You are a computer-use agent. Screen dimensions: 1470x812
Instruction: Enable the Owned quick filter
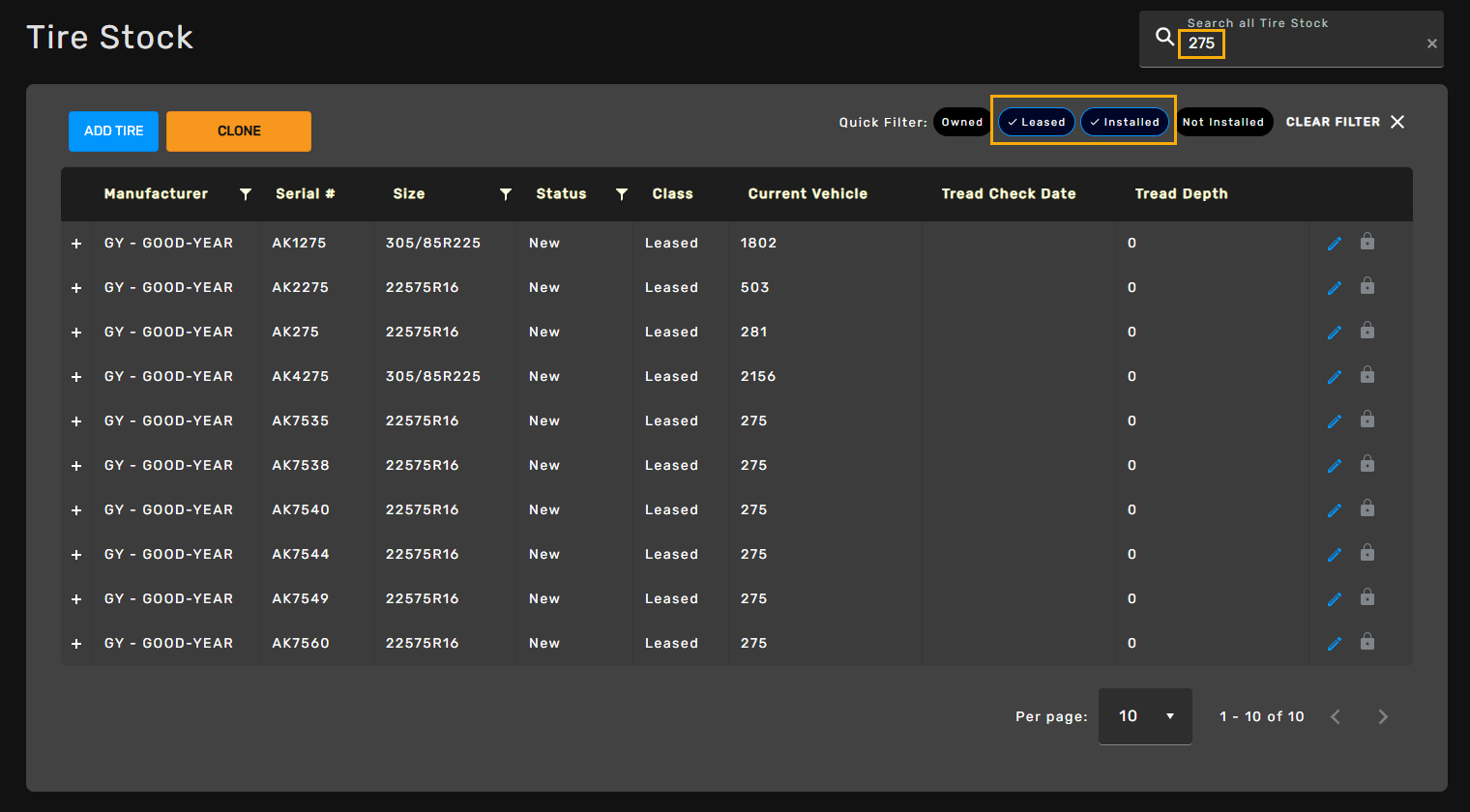[961, 122]
